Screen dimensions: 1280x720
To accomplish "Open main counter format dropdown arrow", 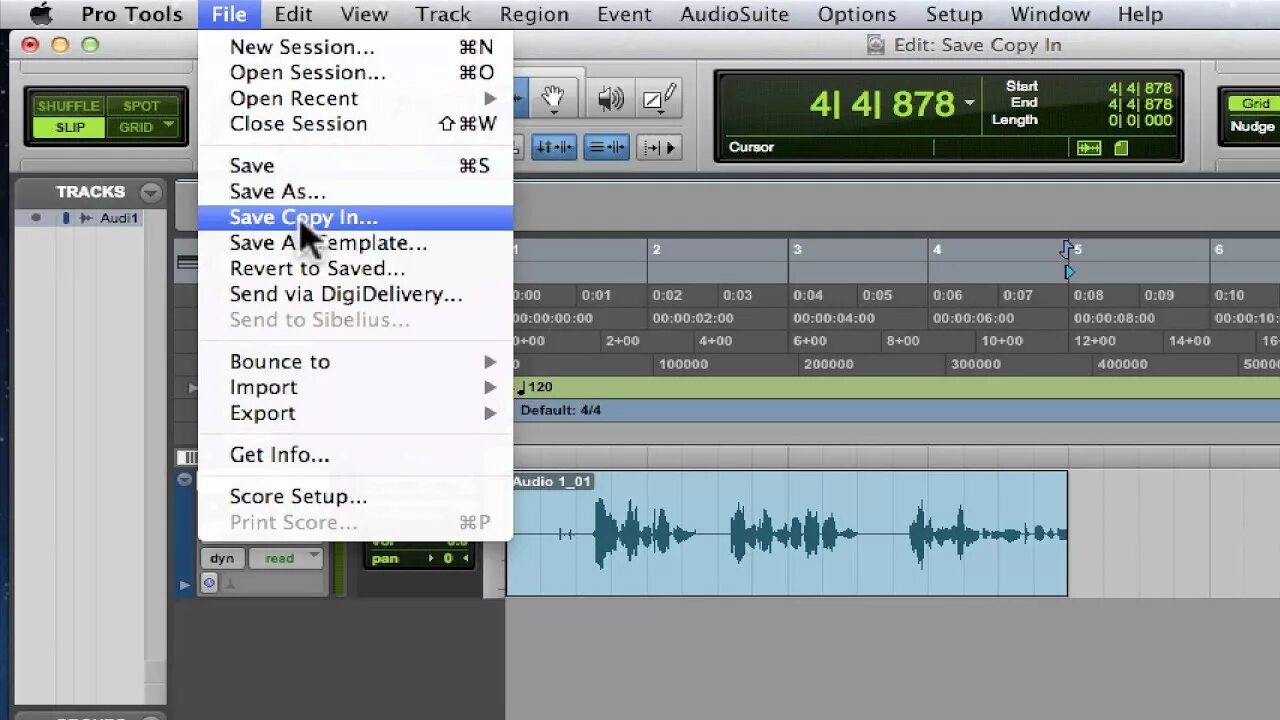I will point(969,104).
